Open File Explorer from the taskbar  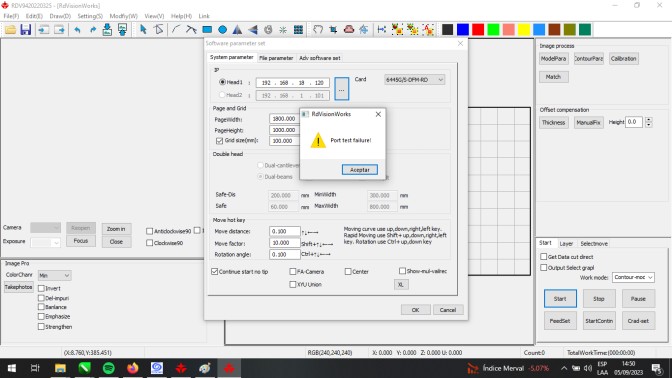coord(60,368)
